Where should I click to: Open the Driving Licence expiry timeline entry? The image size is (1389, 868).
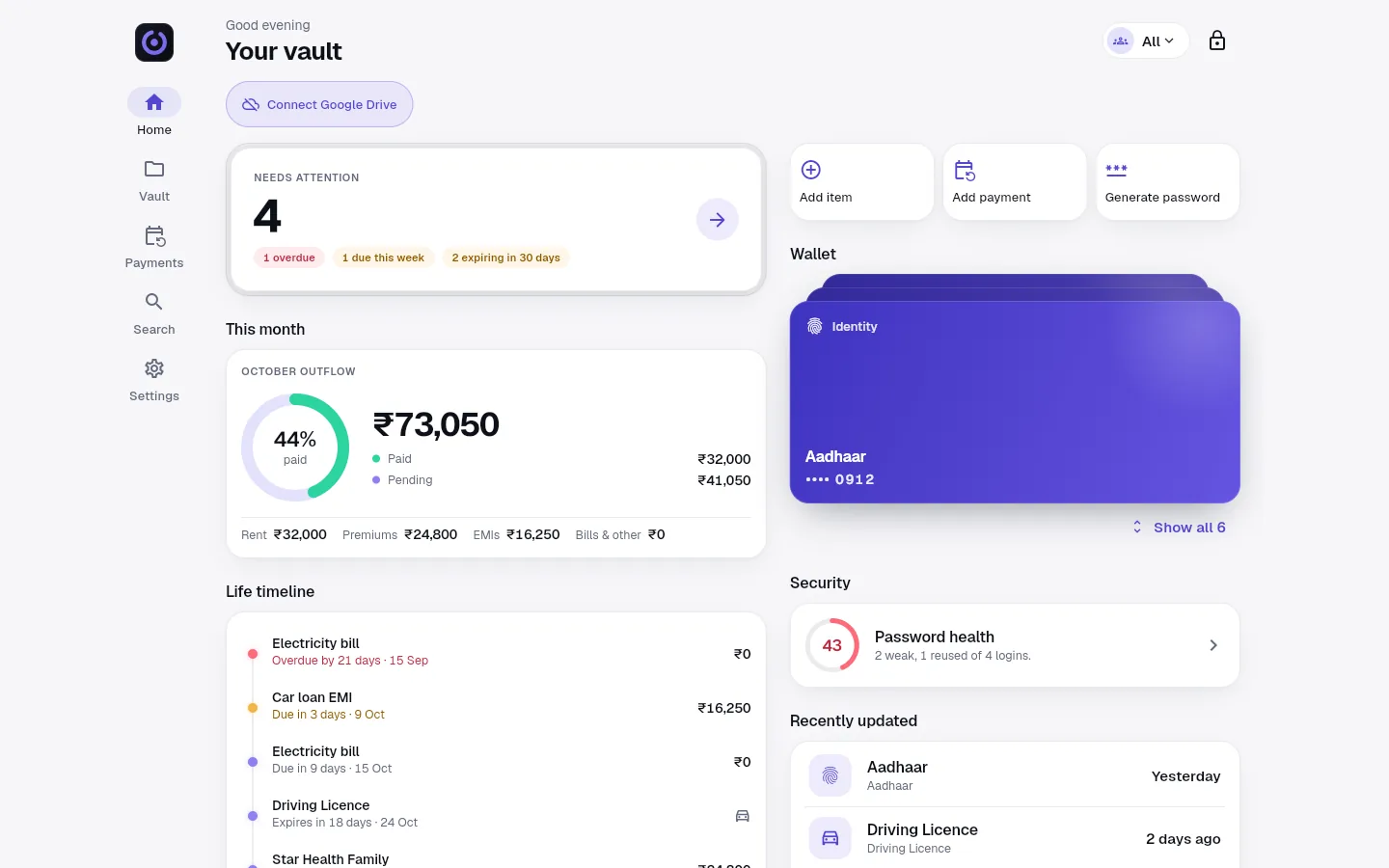click(x=496, y=815)
